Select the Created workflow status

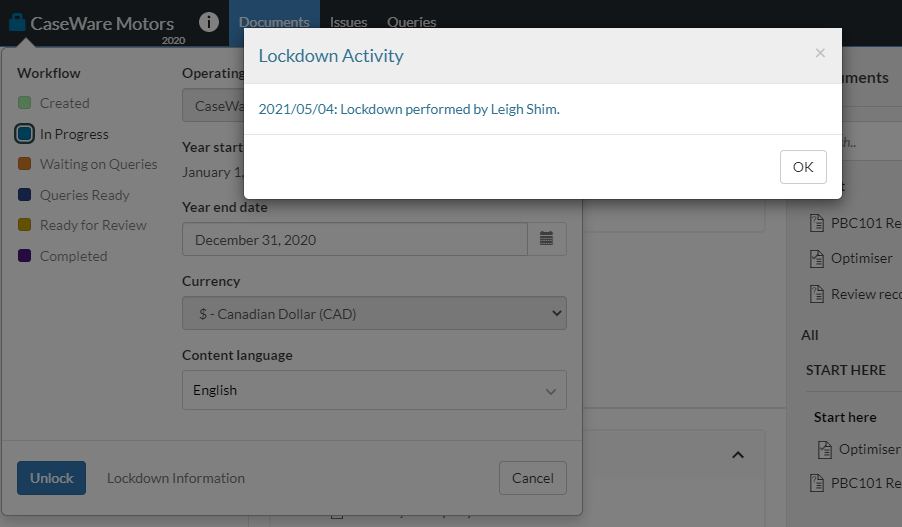[x=25, y=103]
